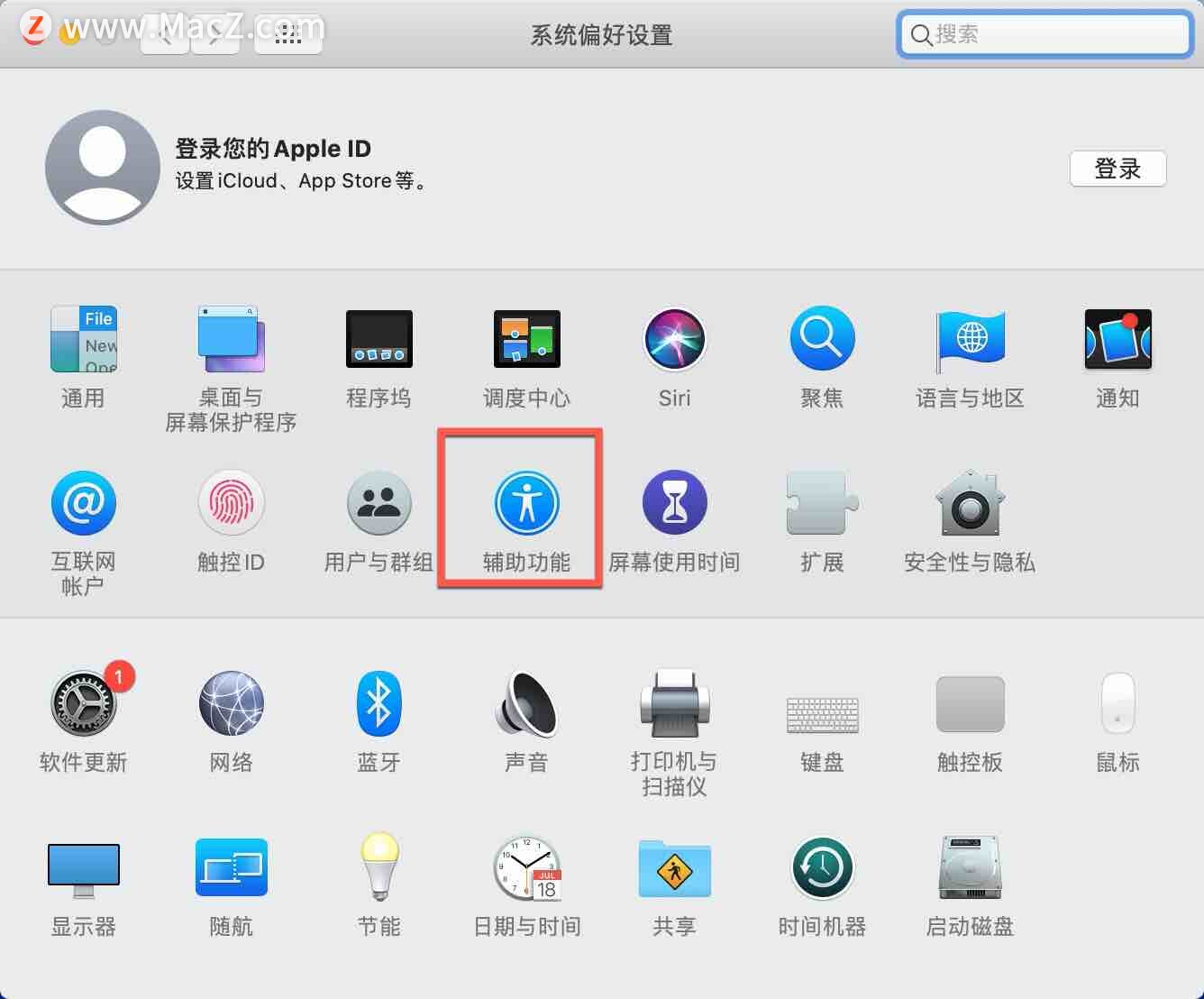Open 蓝牙 Bluetooth preferences
This screenshot has width=1204, height=999.
[379, 705]
